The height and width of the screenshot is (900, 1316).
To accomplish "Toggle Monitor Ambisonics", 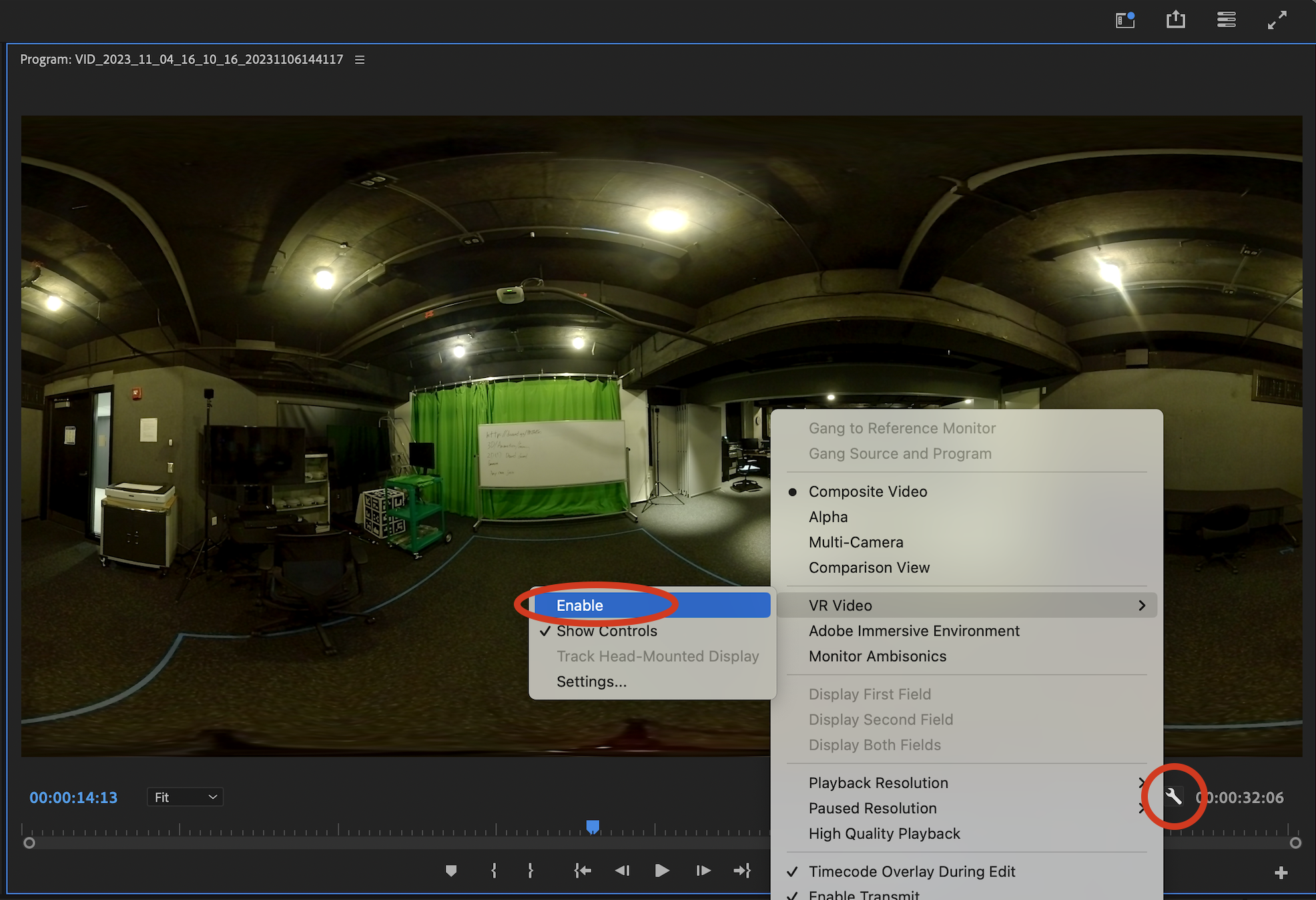I will pos(966,656).
